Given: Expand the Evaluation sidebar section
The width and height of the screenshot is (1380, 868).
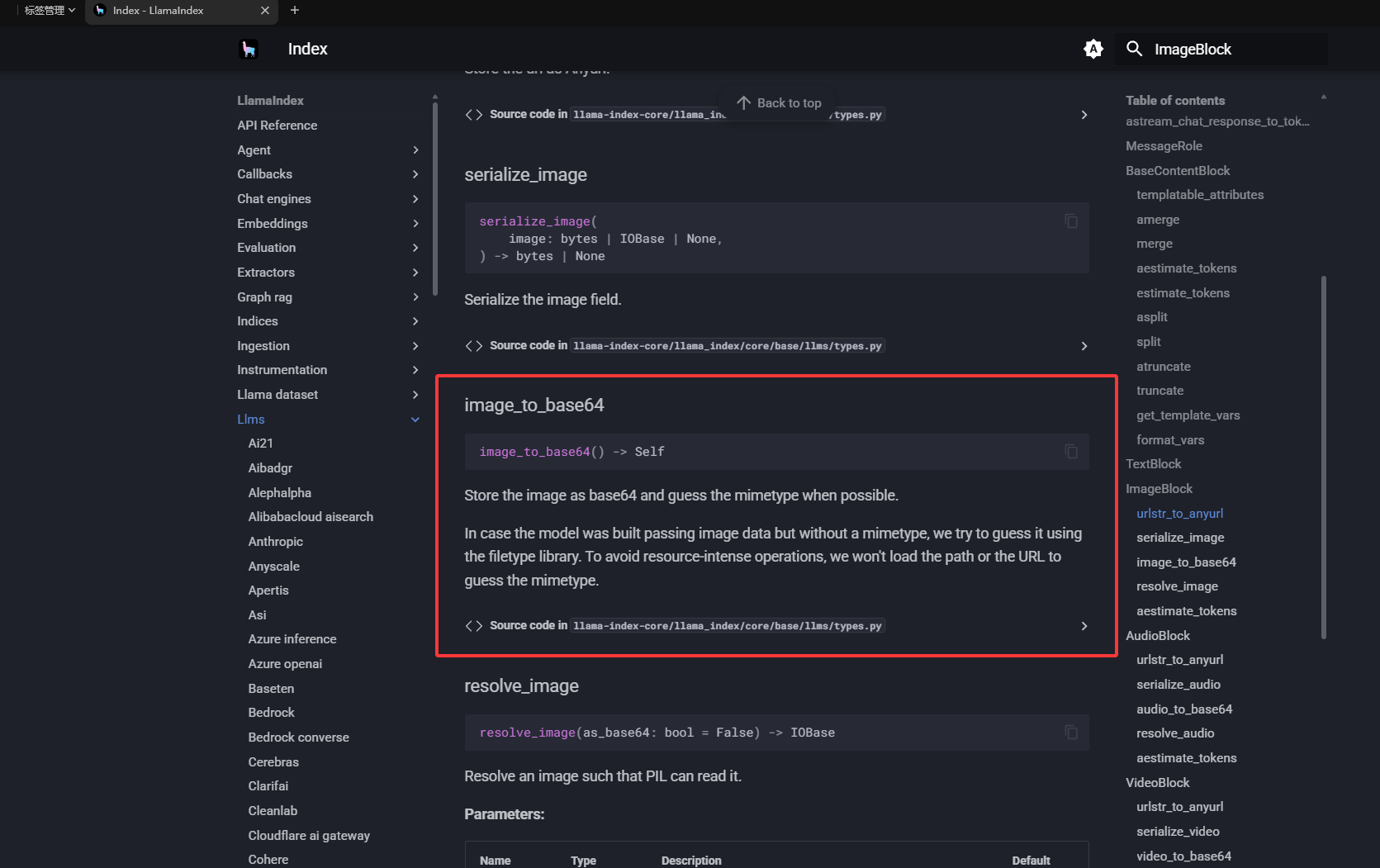Looking at the screenshot, I should click(x=415, y=248).
